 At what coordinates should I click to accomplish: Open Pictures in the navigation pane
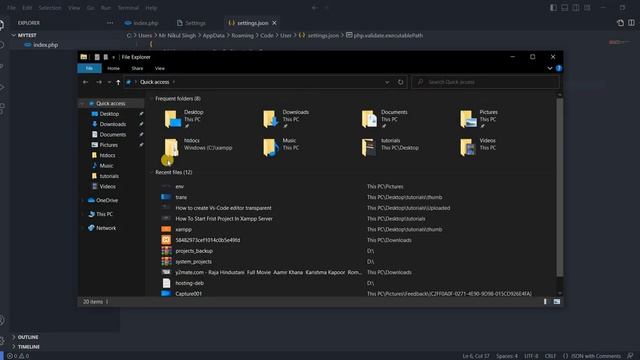104,145
